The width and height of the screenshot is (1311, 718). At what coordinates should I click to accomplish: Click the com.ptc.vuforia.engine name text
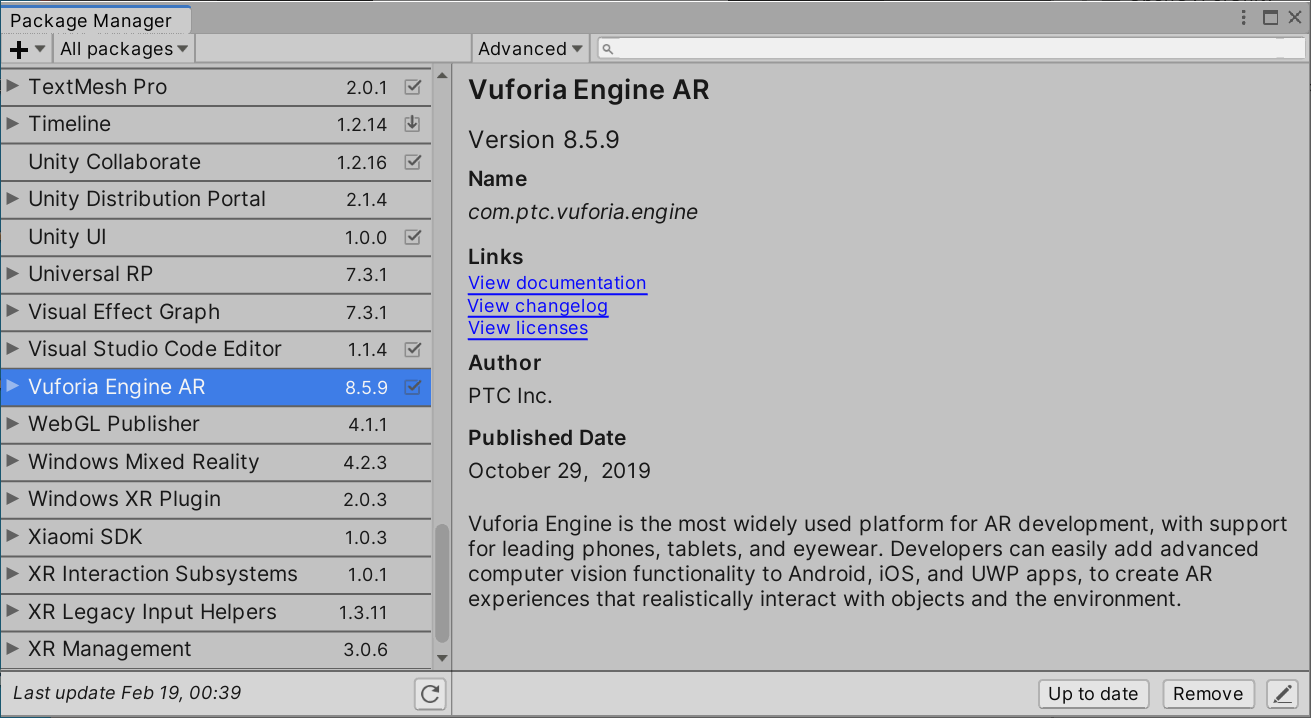point(583,212)
